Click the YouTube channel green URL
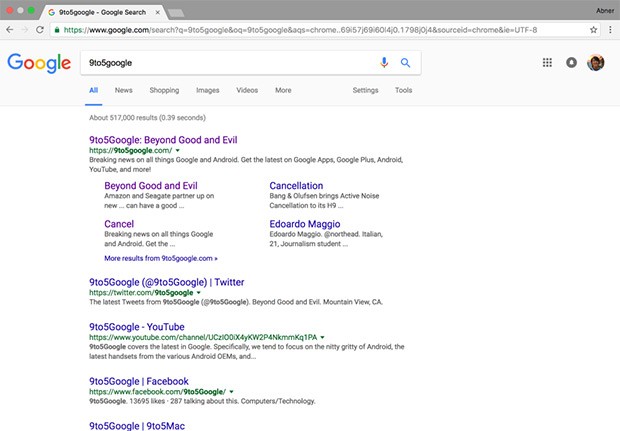Image resolution: width=620 pixels, height=431 pixels. [203, 337]
